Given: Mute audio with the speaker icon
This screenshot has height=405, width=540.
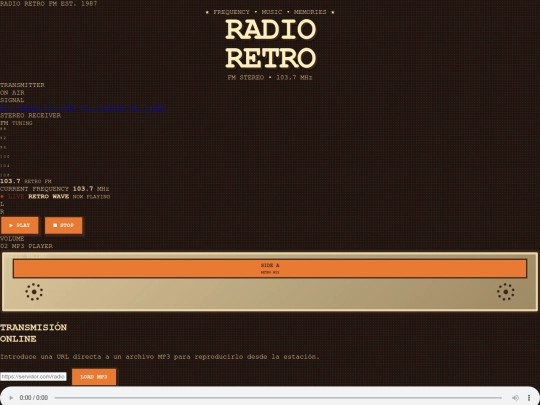Looking at the screenshot, I should 515,398.
